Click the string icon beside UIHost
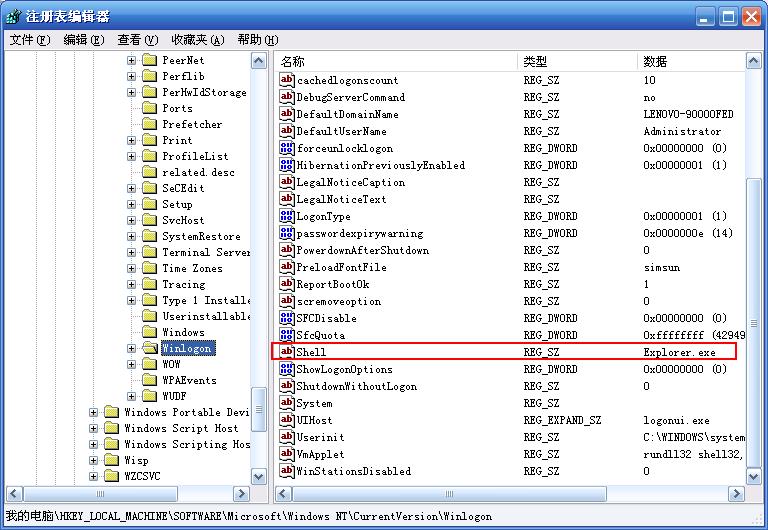This screenshot has height=530, width=768. click(287, 420)
